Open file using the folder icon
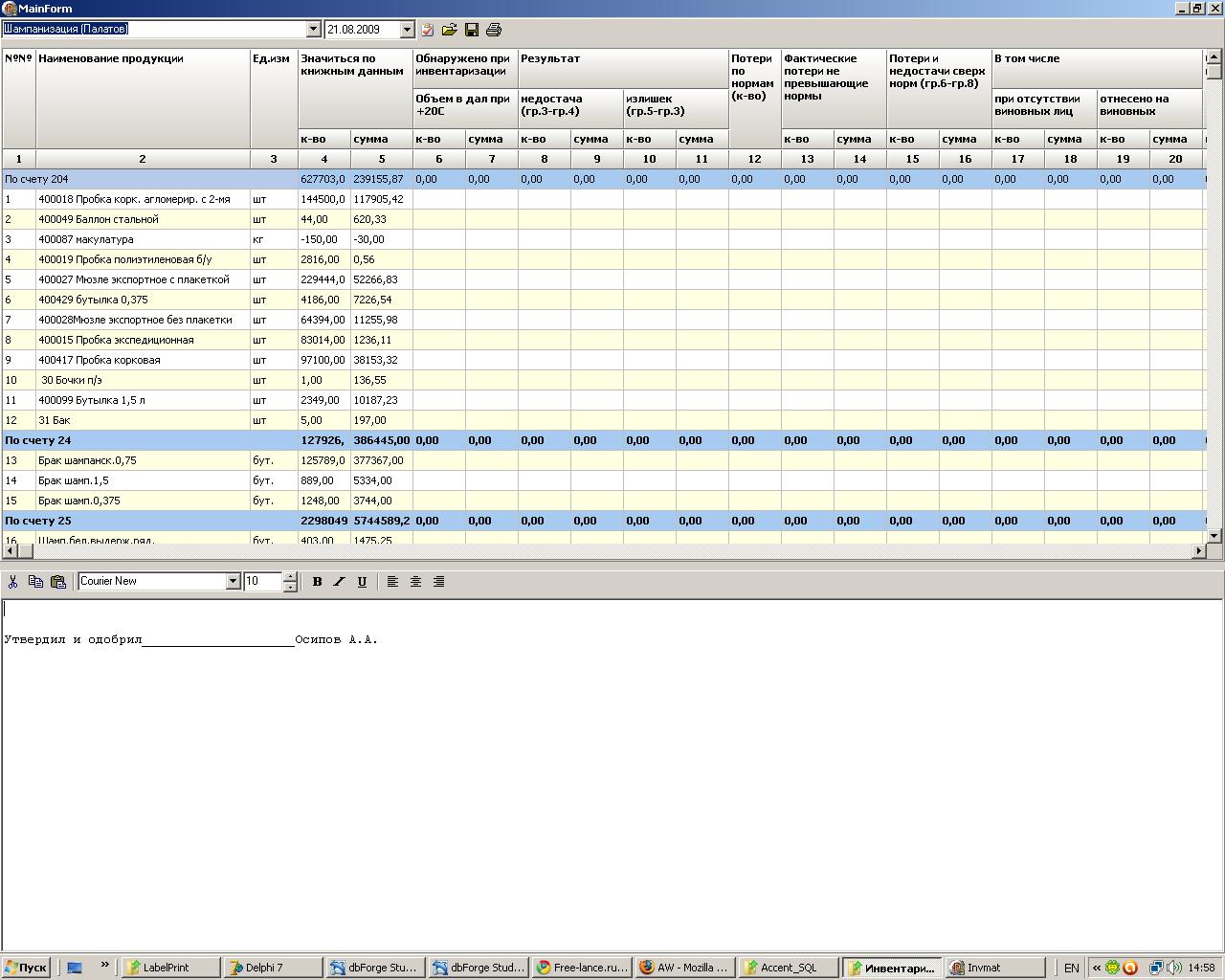Viewport: 1225px width, 980px height. pos(450,30)
